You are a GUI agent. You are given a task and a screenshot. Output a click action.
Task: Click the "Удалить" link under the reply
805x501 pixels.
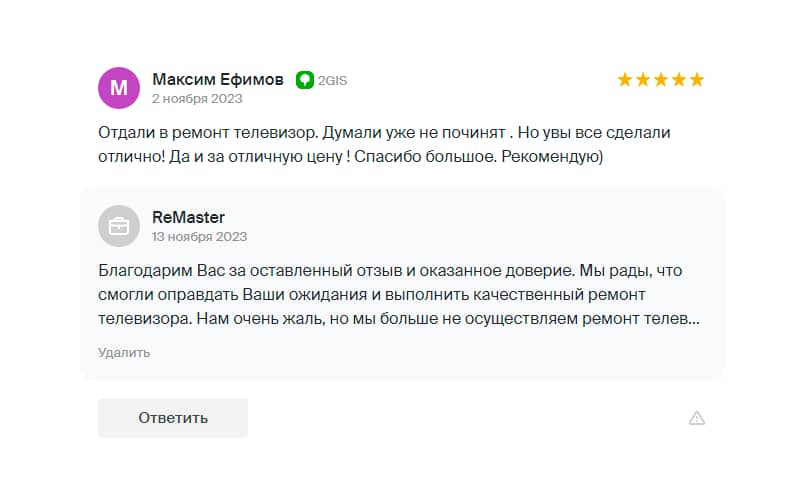(124, 352)
